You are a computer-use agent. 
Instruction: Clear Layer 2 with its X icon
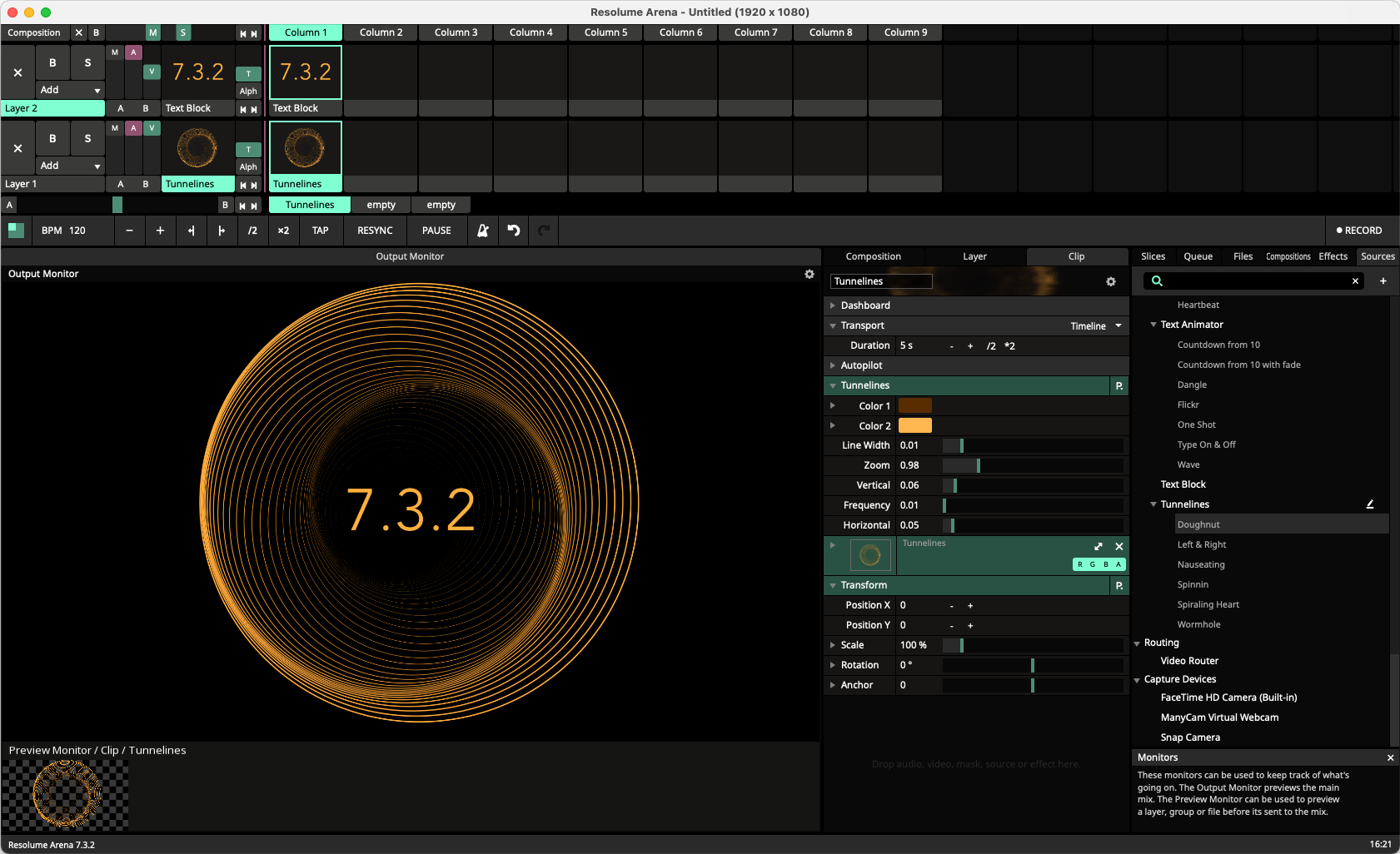coord(17,72)
